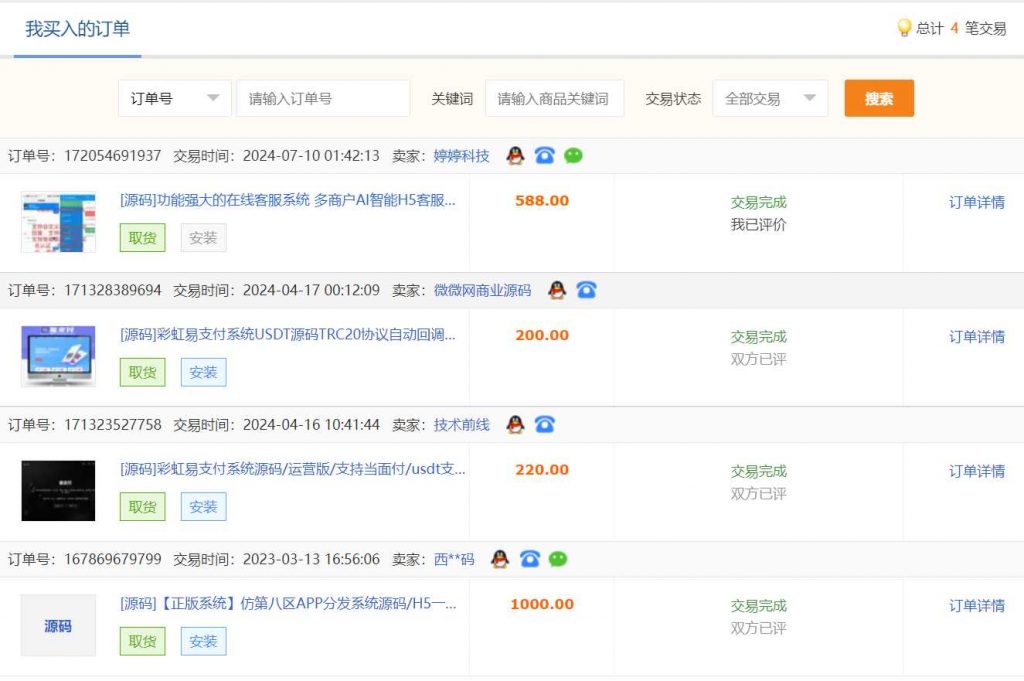Open product link 仿第八区APP分发系统源码
Screen dimensions: 1024x681
[x=288, y=604]
